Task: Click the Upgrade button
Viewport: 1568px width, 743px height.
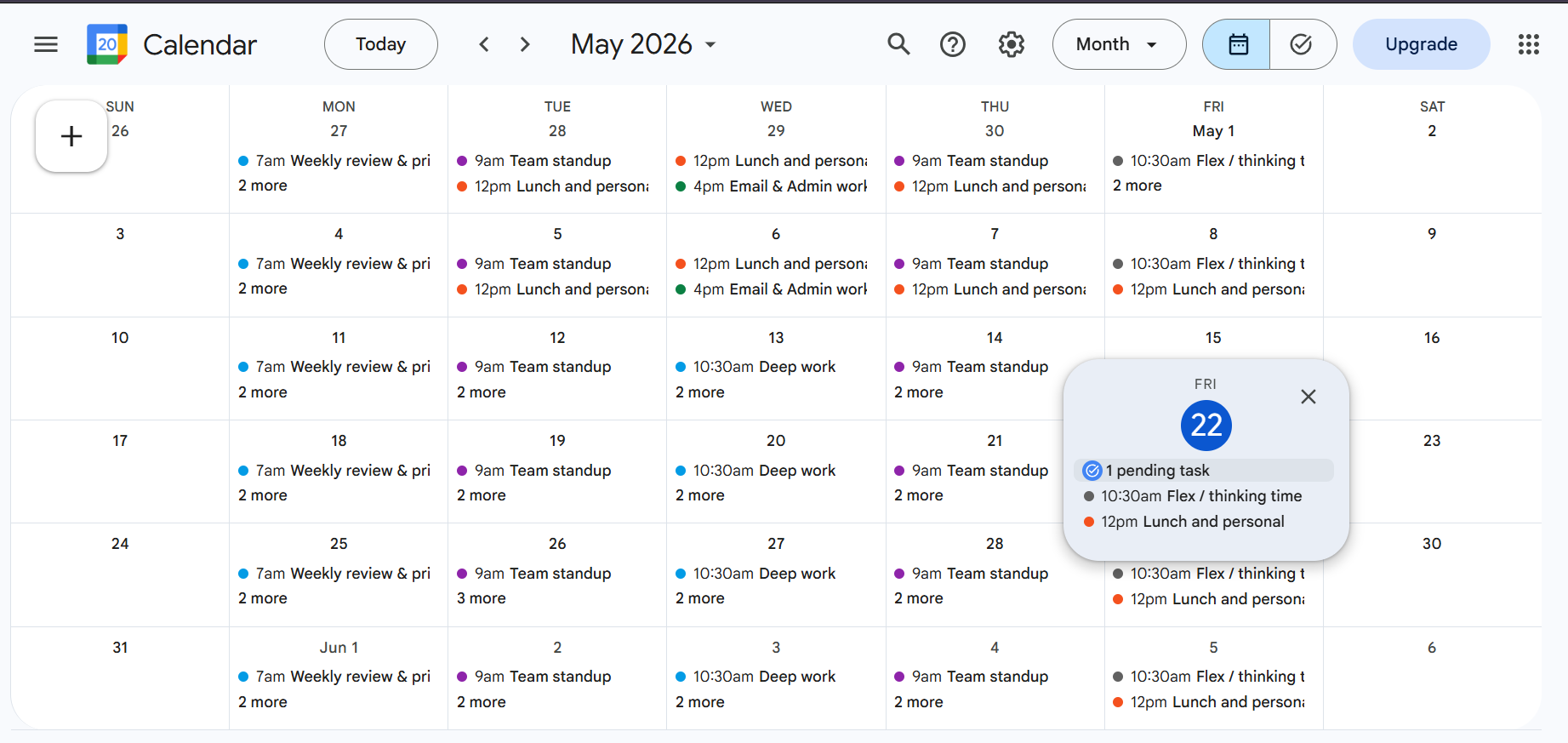Action: pyautogui.click(x=1421, y=44)
